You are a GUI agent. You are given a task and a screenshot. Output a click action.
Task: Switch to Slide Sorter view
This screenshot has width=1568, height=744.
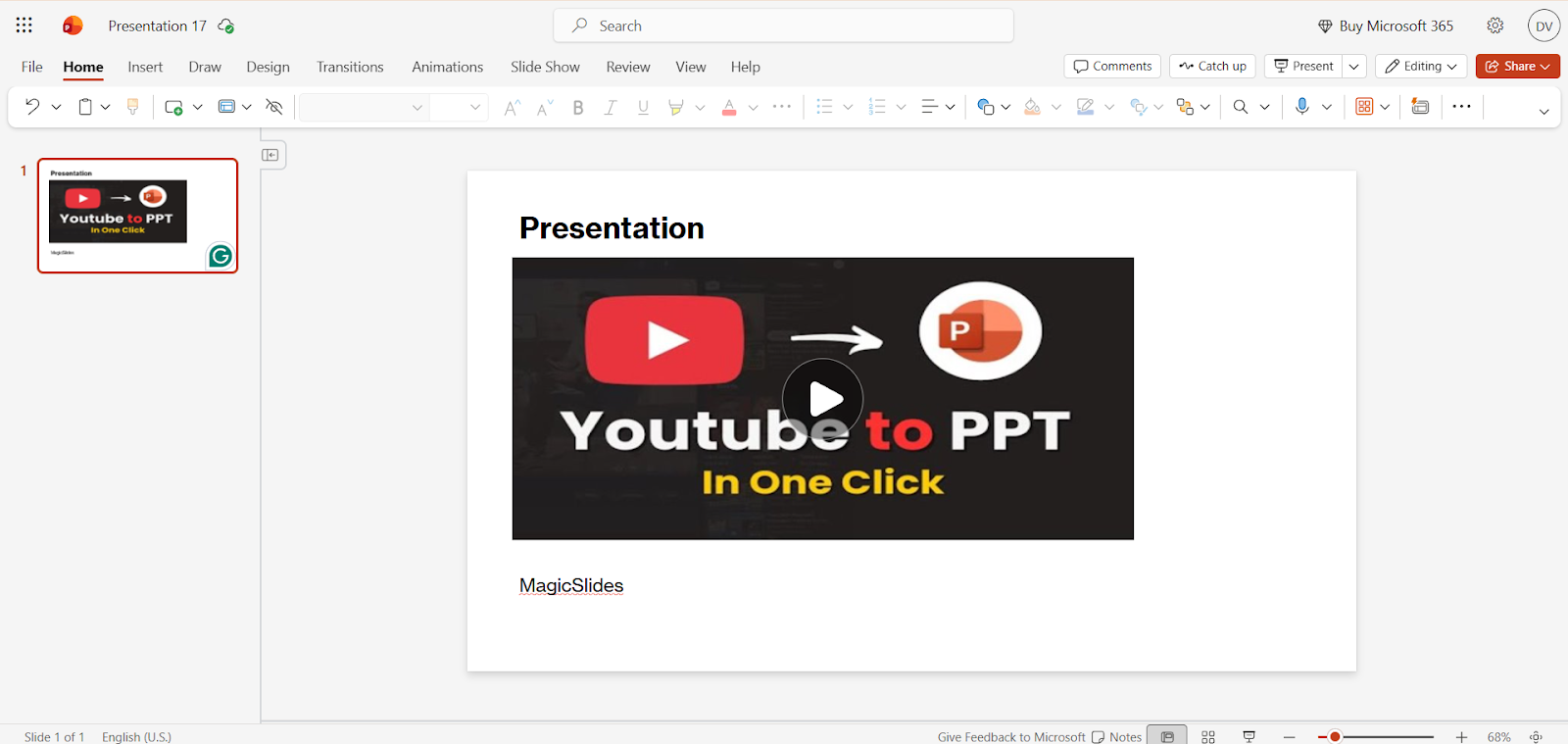coord(1208,736)
